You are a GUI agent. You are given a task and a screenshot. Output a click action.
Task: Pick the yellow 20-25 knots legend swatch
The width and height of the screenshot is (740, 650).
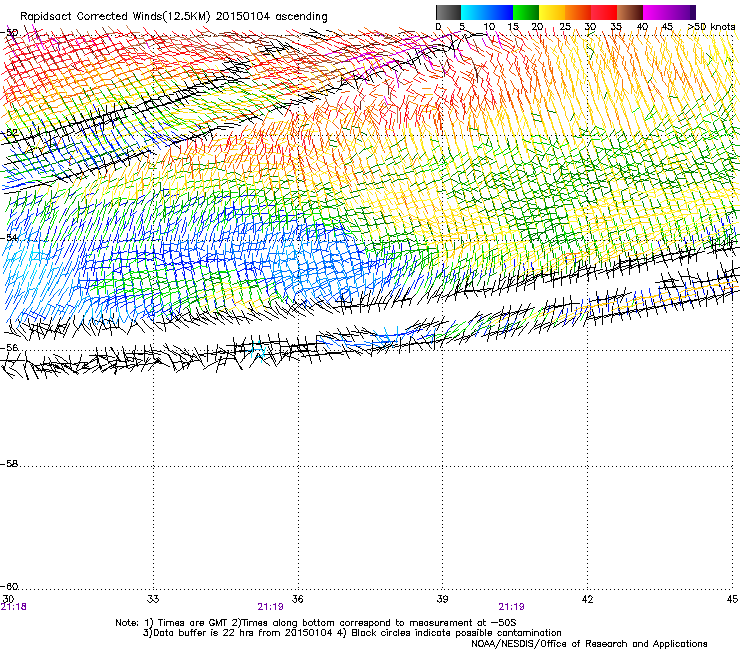[x=552, y=12]
